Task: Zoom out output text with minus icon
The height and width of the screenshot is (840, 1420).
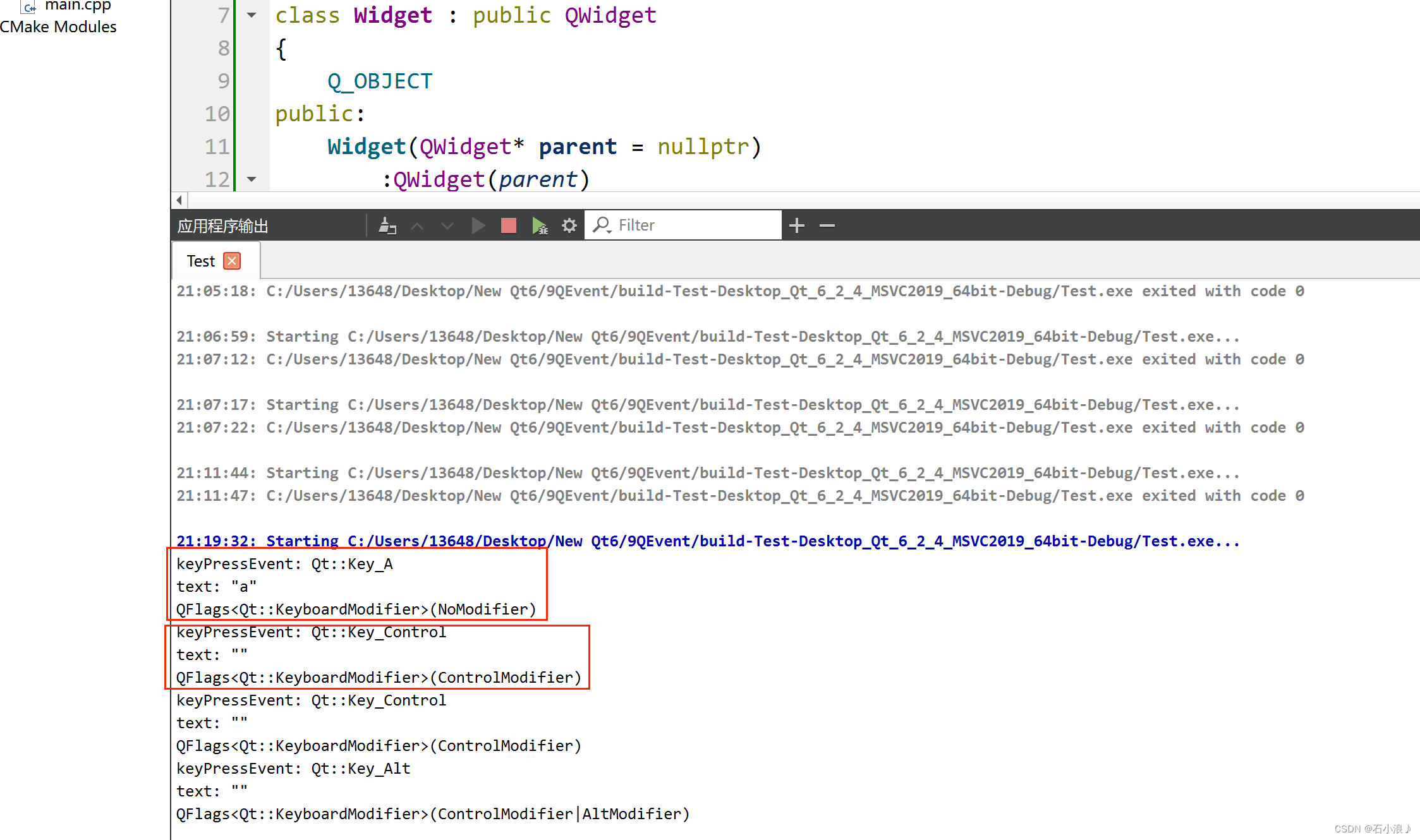Action: [x=827, y=225]
